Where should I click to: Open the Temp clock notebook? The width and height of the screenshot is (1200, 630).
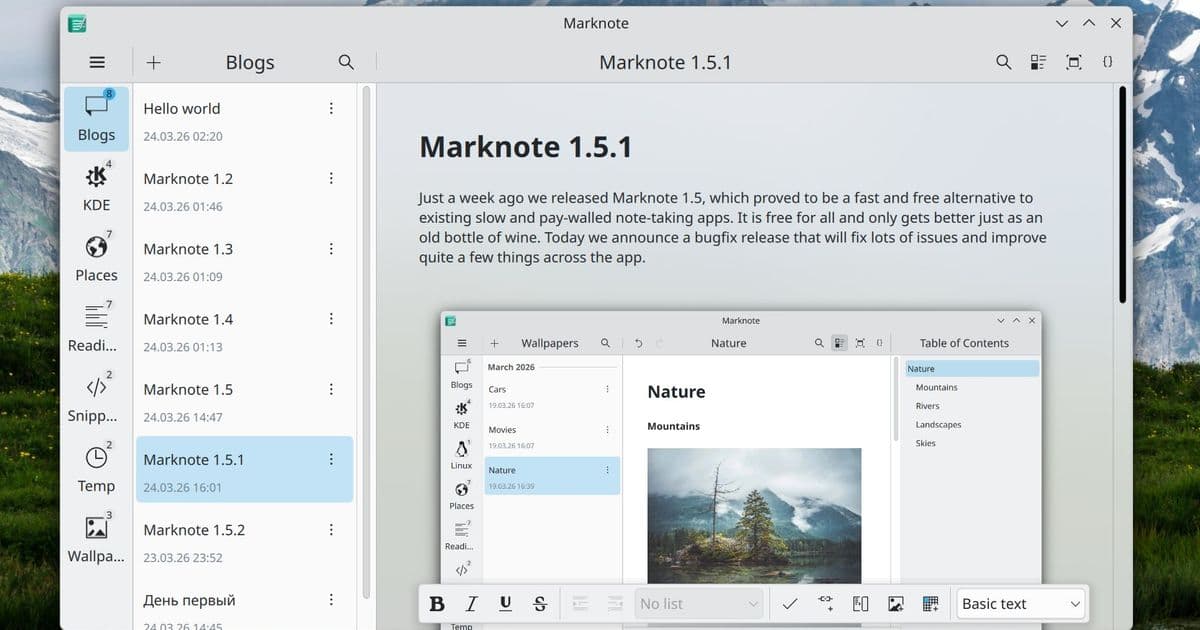pyautogui.click(x=96, y=468)
